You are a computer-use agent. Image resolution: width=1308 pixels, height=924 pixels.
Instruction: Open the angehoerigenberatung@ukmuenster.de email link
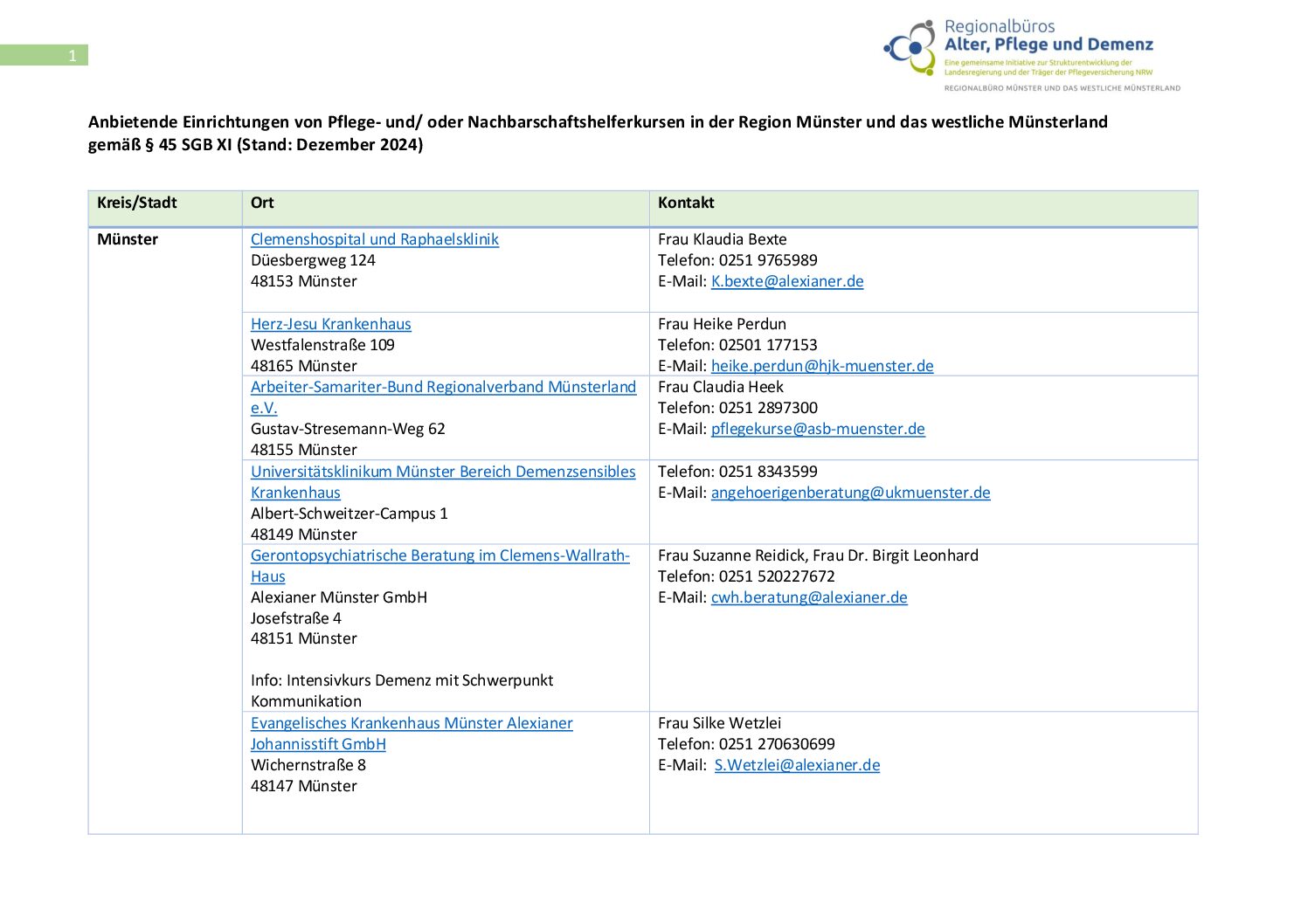click(850, 493)
